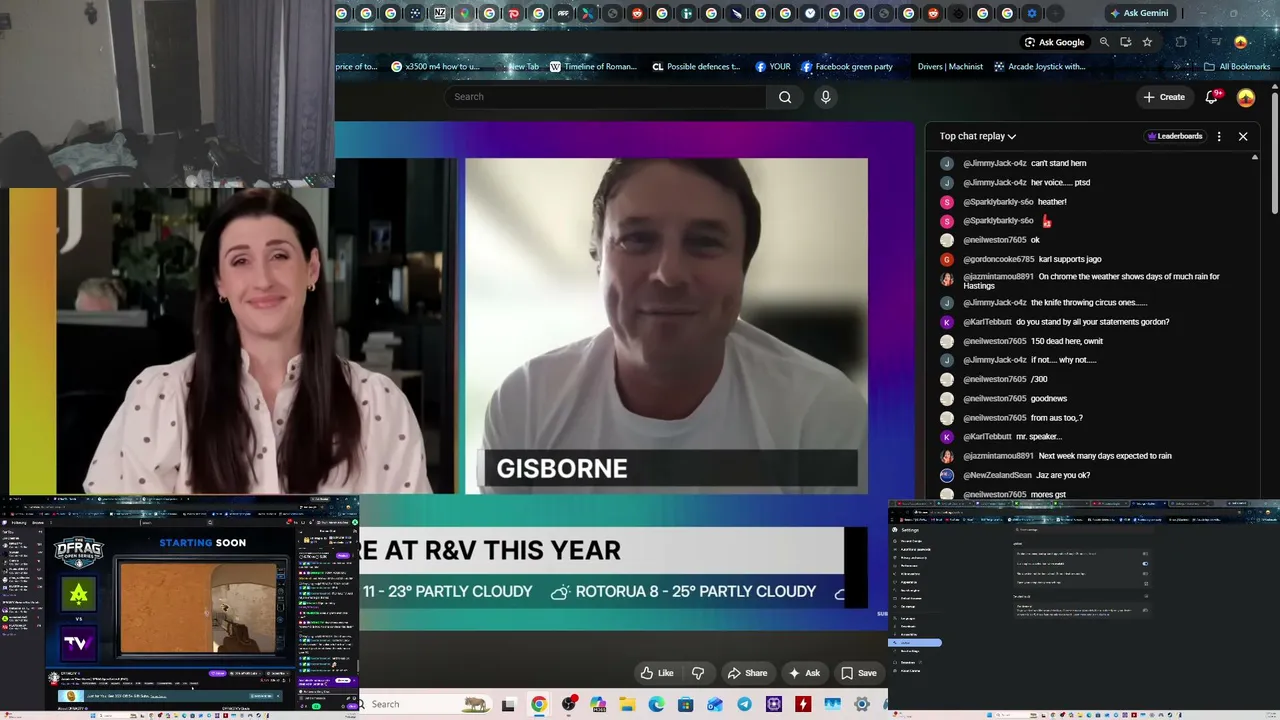Launch Microsoft 365 Copilot from the taskbar
The width and height of the screenshot is (1280, 720).
598,704
